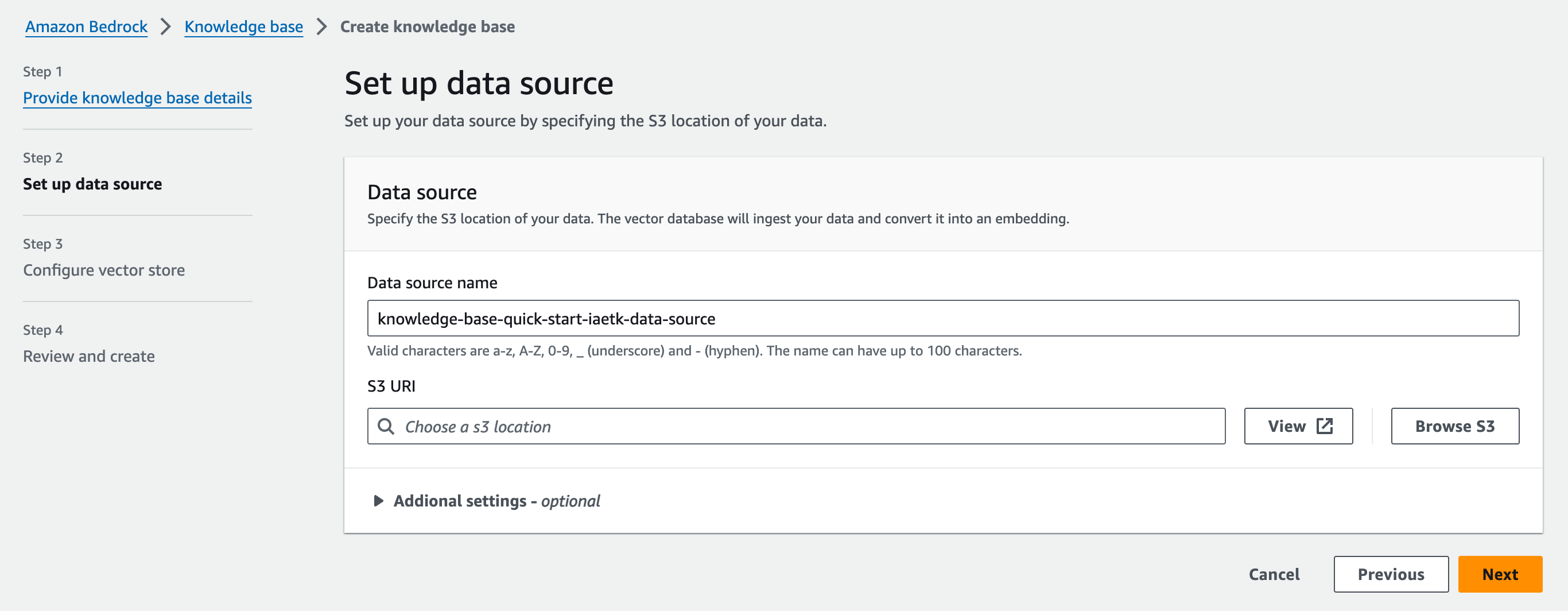
Task: Click the chevron after Amazon Bedrock breadcrumb
Action: (165, 27)
